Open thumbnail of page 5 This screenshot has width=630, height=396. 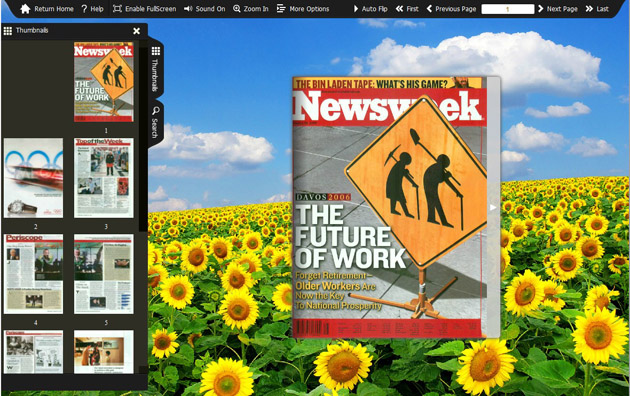tap(104, 274)
